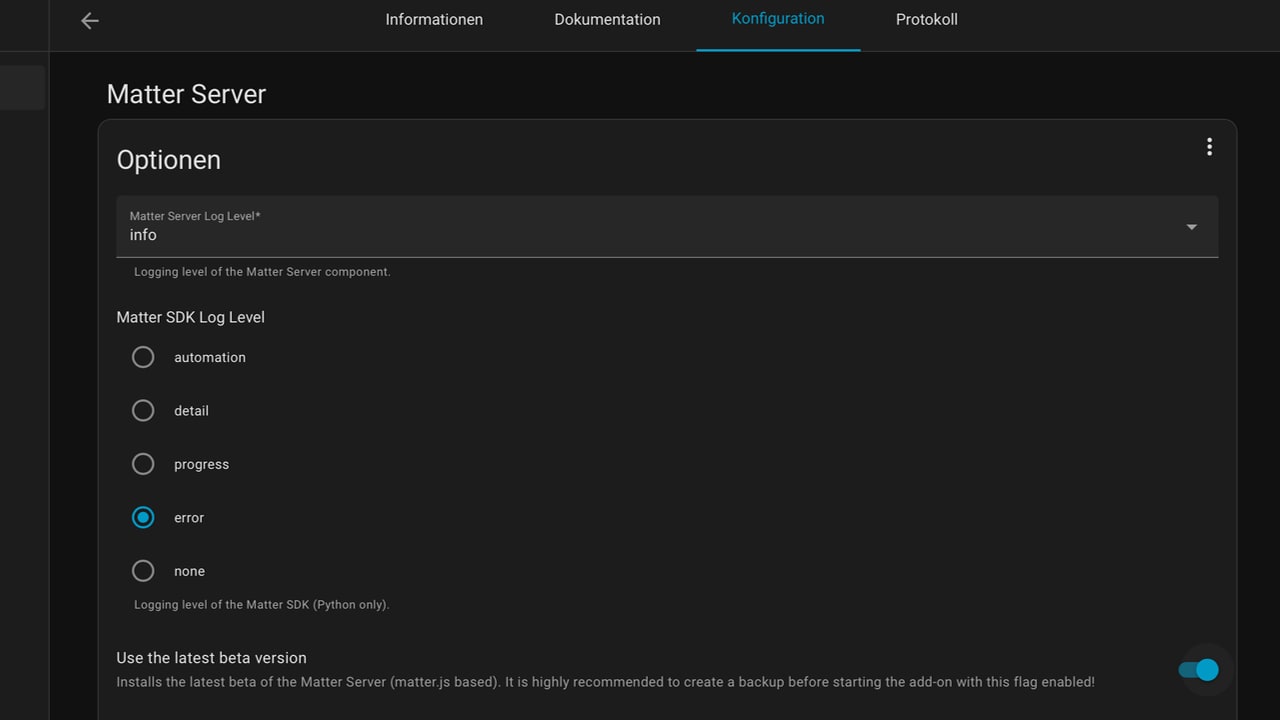1280x720 pixels.
Task: Click the 'Use the latest beta version' label
Action: click(211, 658)
